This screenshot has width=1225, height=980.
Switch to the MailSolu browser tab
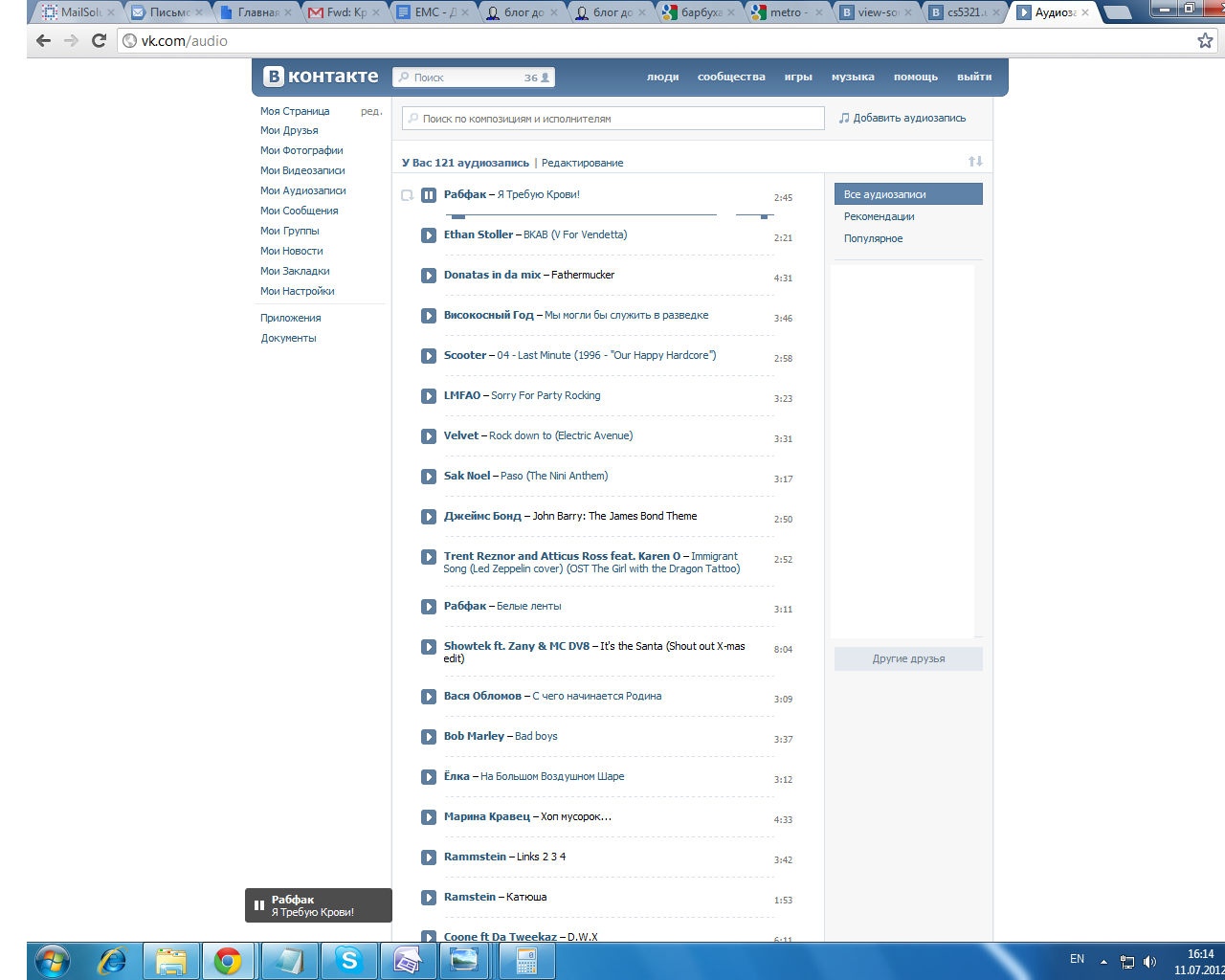tap(77, 12)
